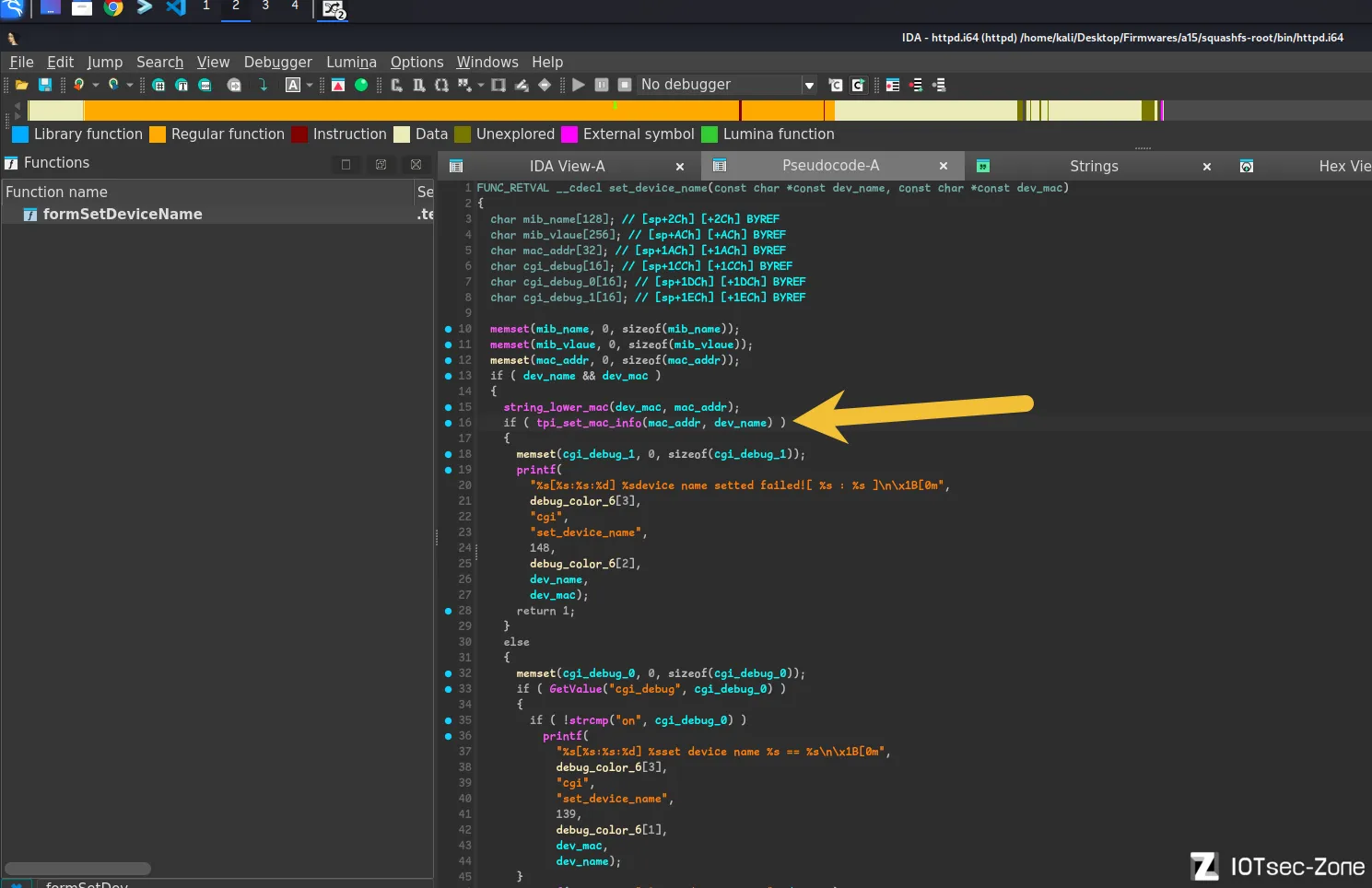
Task: Toggle breakpoint dot on line 16
Action: point(449,423)
